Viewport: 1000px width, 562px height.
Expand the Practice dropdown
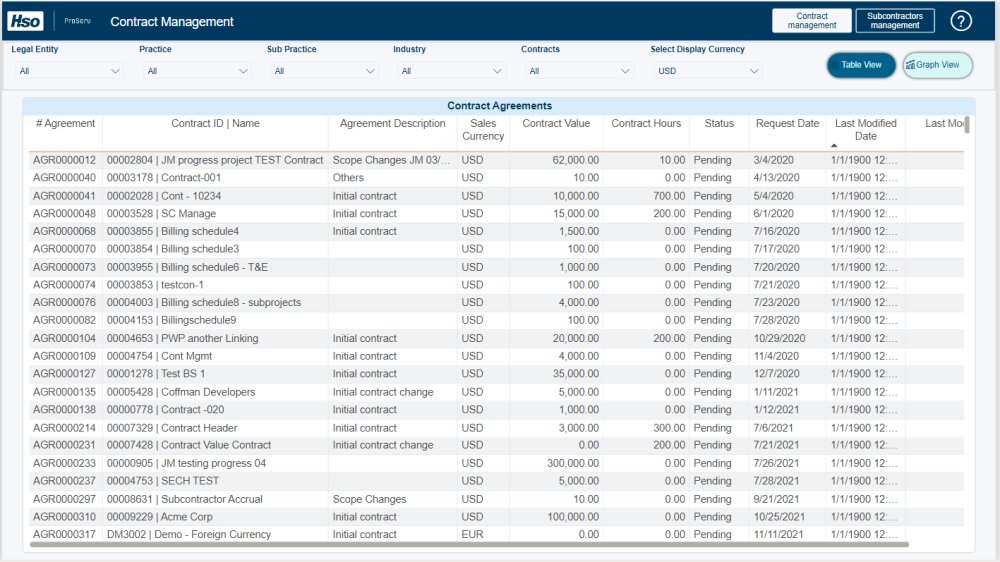196,71
